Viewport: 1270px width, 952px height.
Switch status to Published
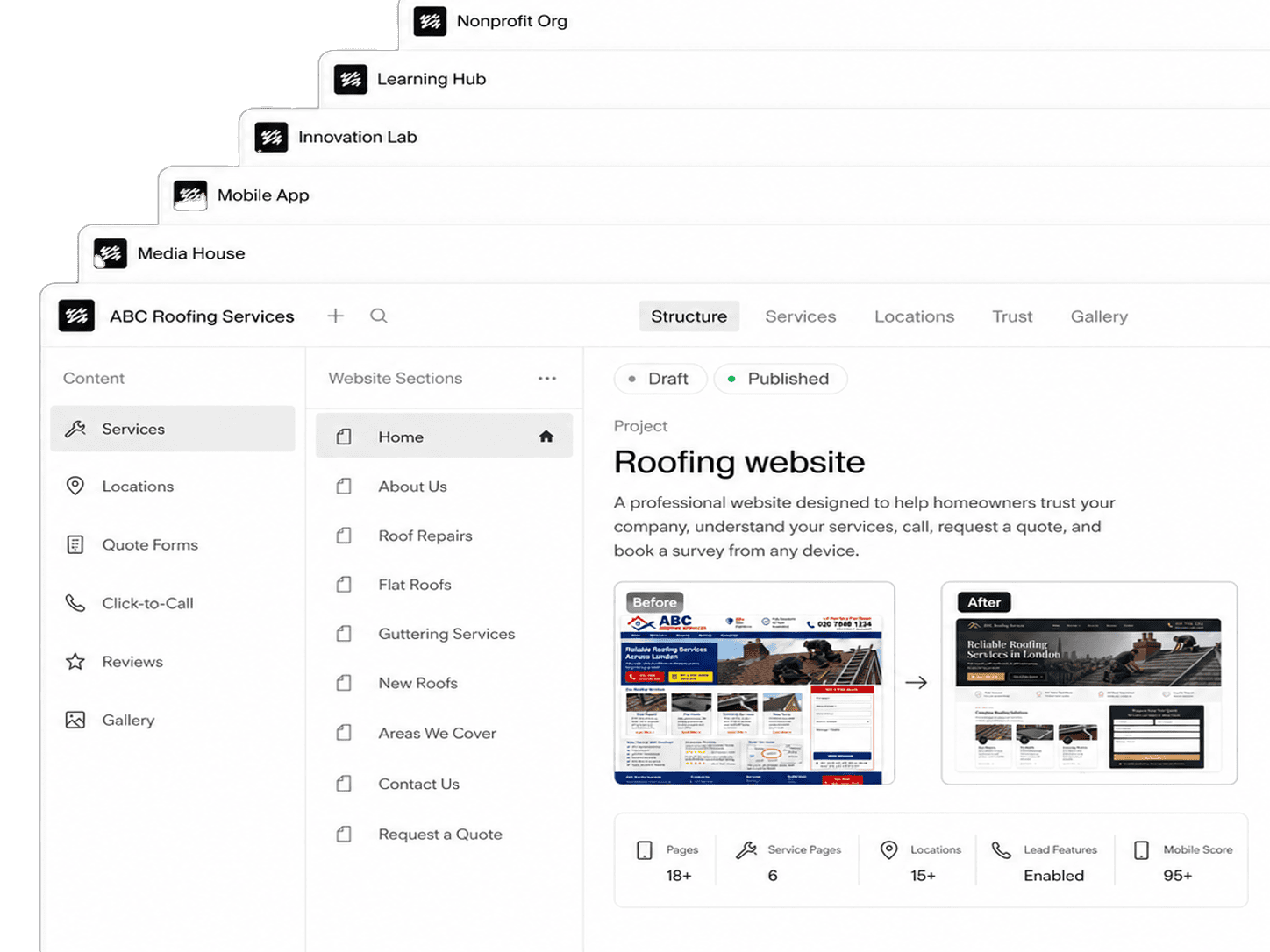pos(781,379)
